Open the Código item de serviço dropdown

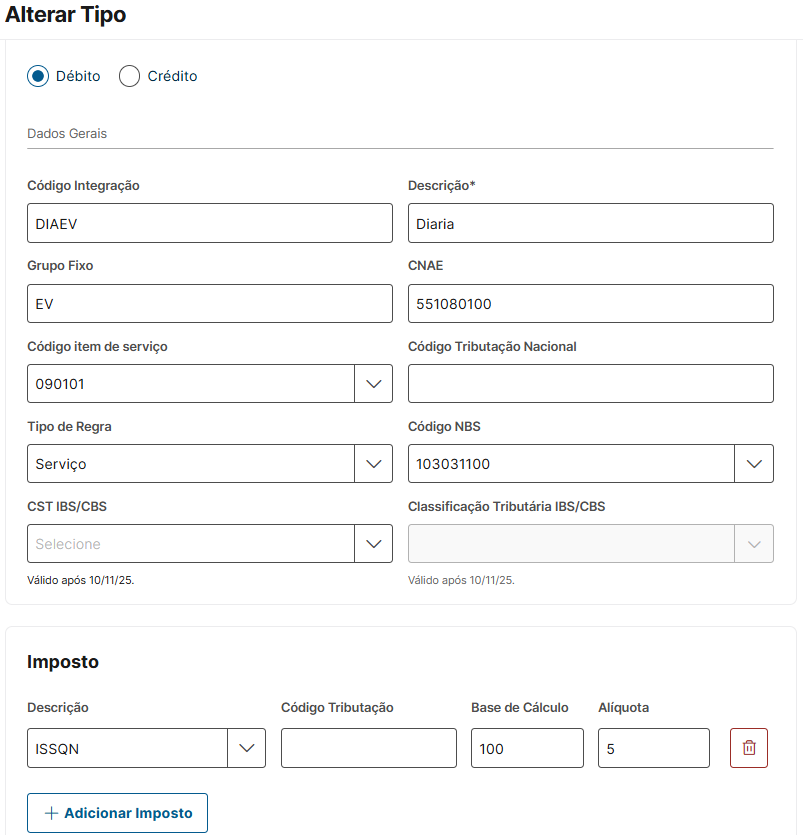pos(373,384)
